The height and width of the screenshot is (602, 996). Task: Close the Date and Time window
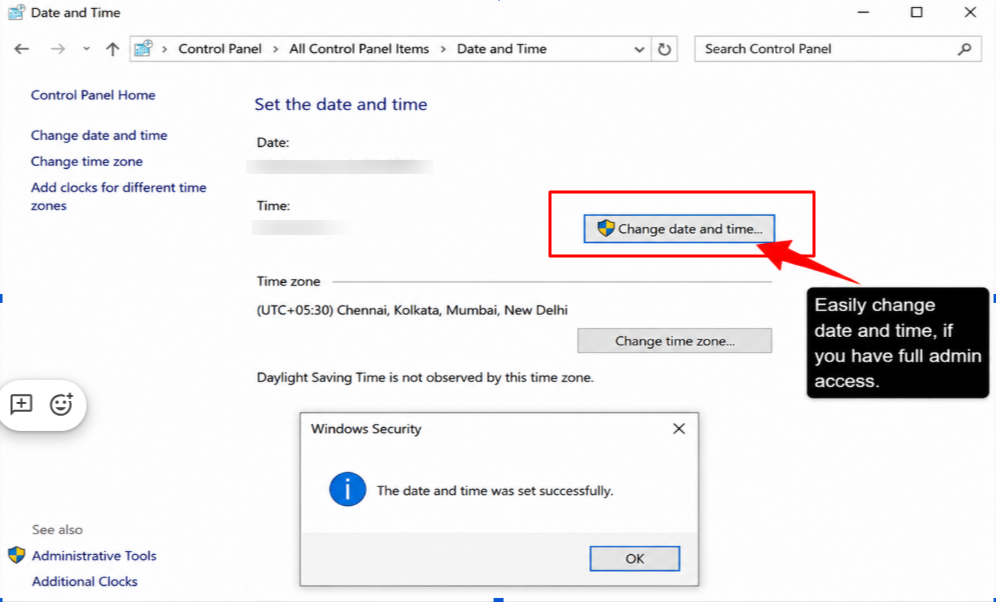click(x=970, y=12)
